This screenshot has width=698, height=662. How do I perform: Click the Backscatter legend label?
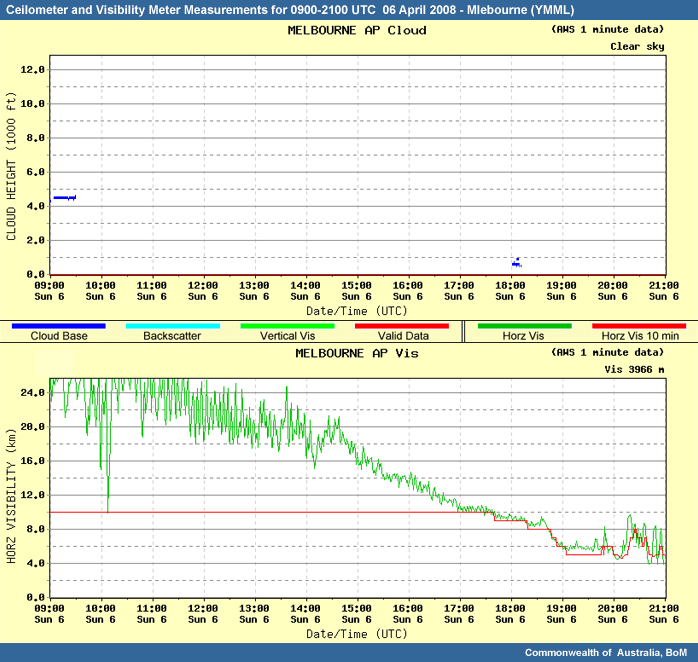click(172, 336)
